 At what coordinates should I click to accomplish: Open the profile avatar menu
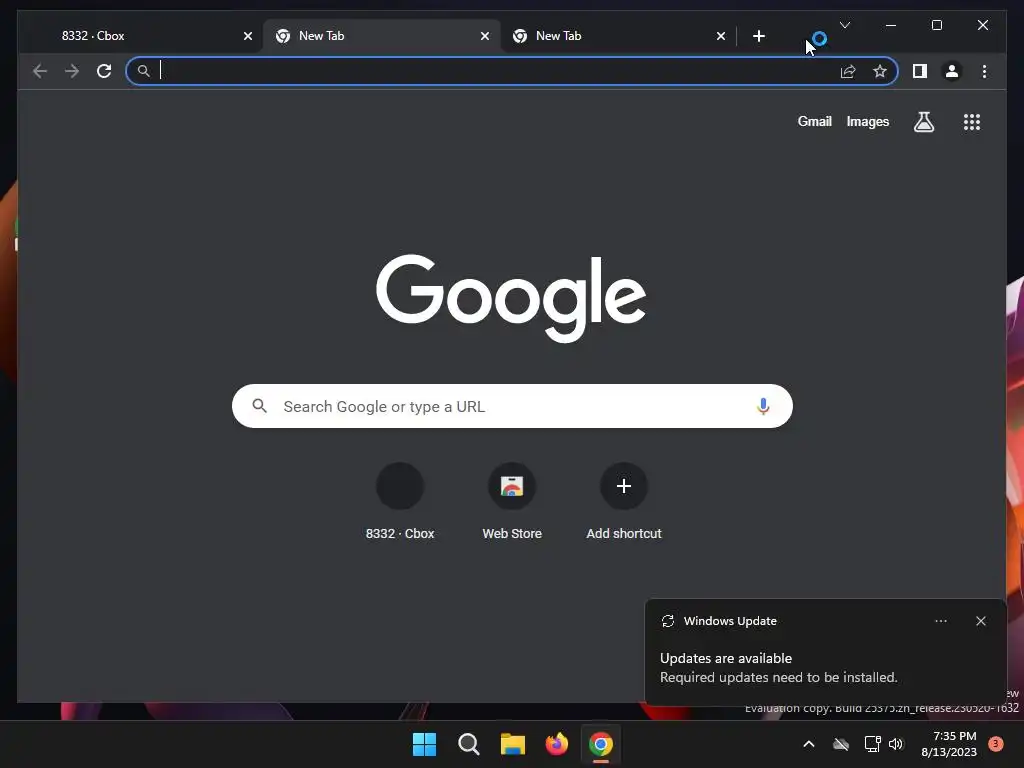click(x=952, y=71)
